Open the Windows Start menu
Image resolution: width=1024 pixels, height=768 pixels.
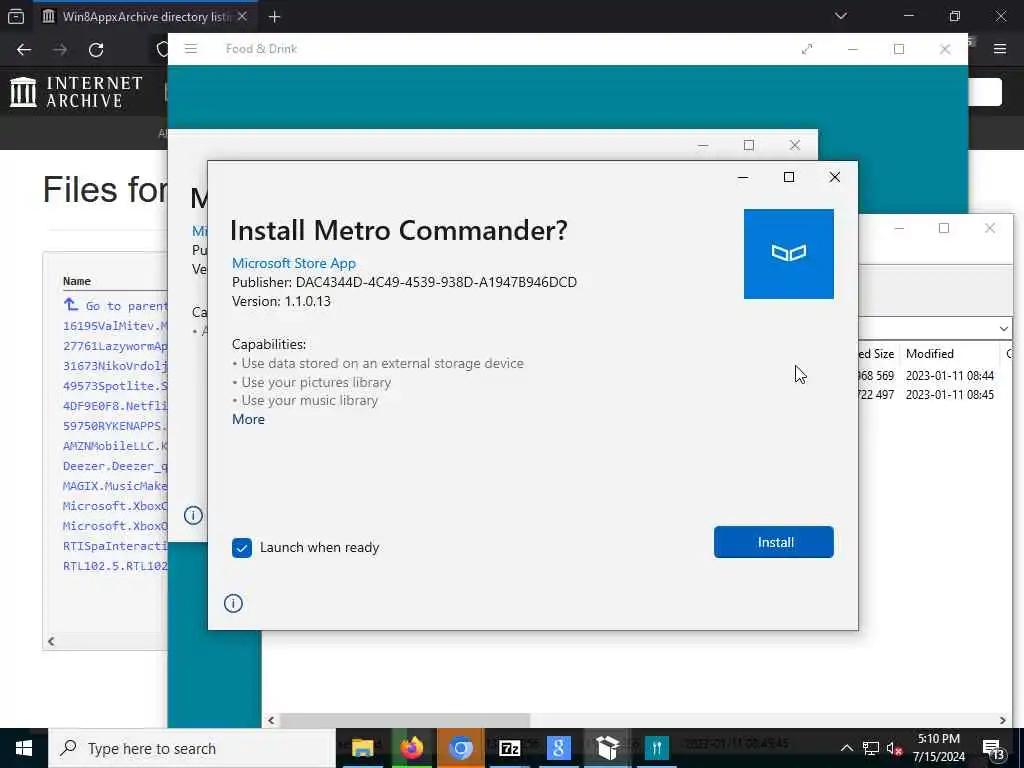(x=24, y=748)
